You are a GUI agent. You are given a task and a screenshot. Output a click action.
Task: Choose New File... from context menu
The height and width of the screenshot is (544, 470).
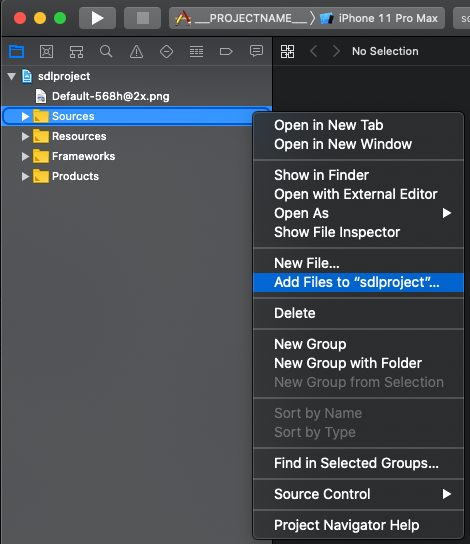(x=358, y=263)
